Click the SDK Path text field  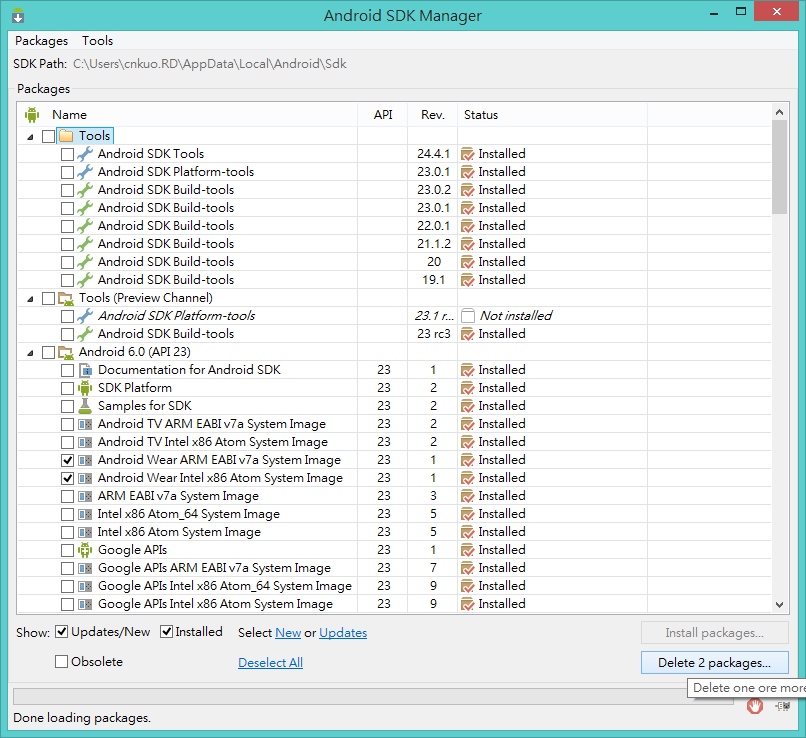(210, 64)
